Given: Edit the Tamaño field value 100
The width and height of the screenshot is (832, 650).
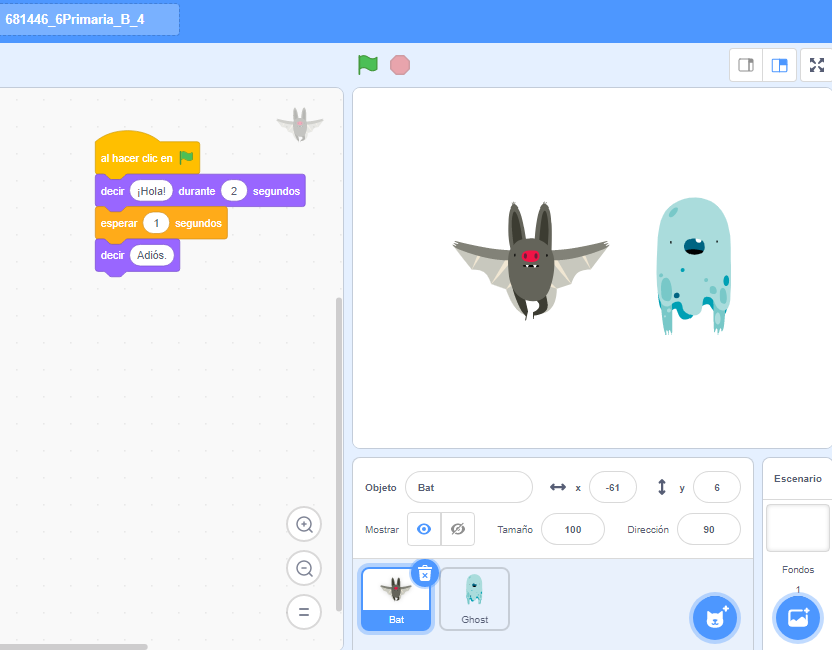Looking at the screenshot, I should [x=573, y=529].
